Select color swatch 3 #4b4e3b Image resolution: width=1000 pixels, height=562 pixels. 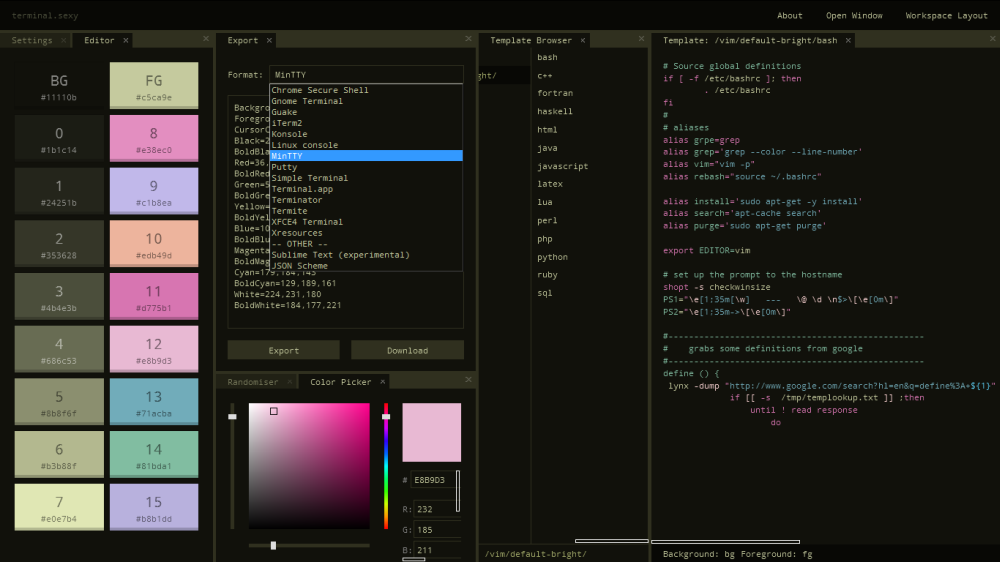[x=59, y=297]
